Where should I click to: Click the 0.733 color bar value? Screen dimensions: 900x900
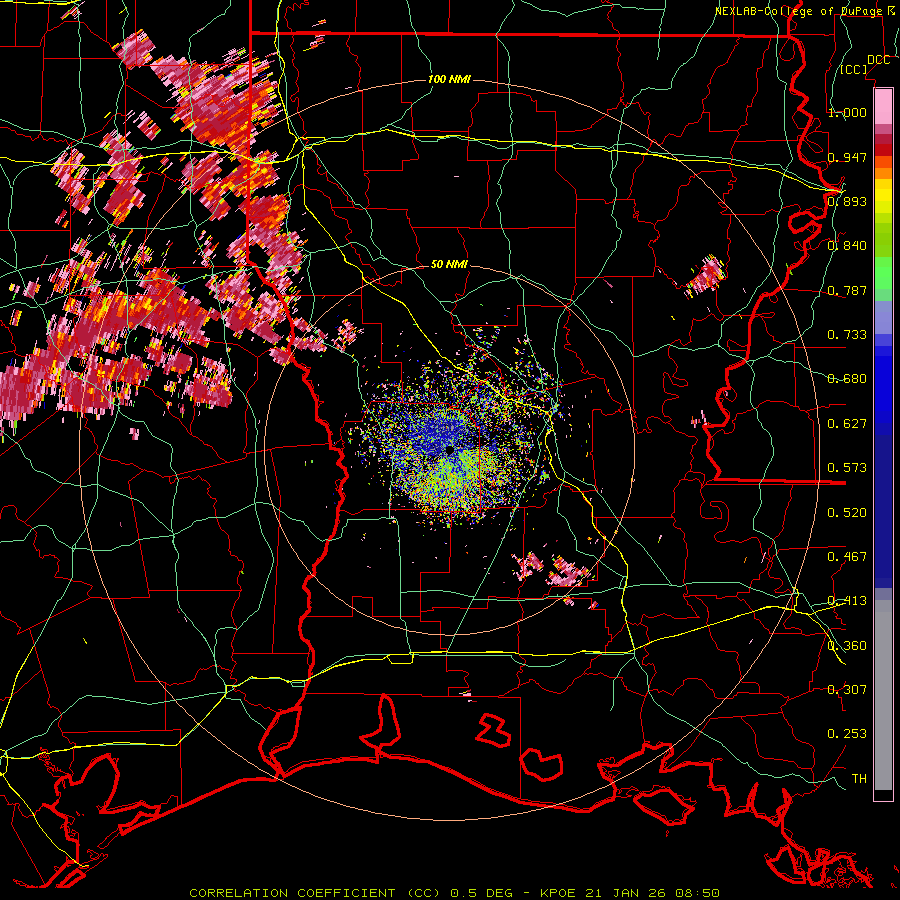(847, 335)
